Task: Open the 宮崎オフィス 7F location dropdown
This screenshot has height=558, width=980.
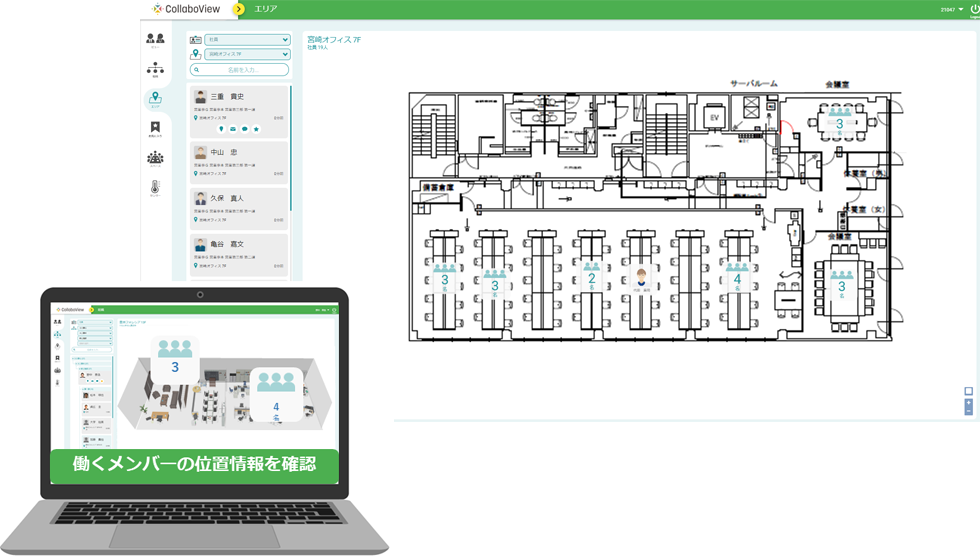Action: tap(246, 54)
